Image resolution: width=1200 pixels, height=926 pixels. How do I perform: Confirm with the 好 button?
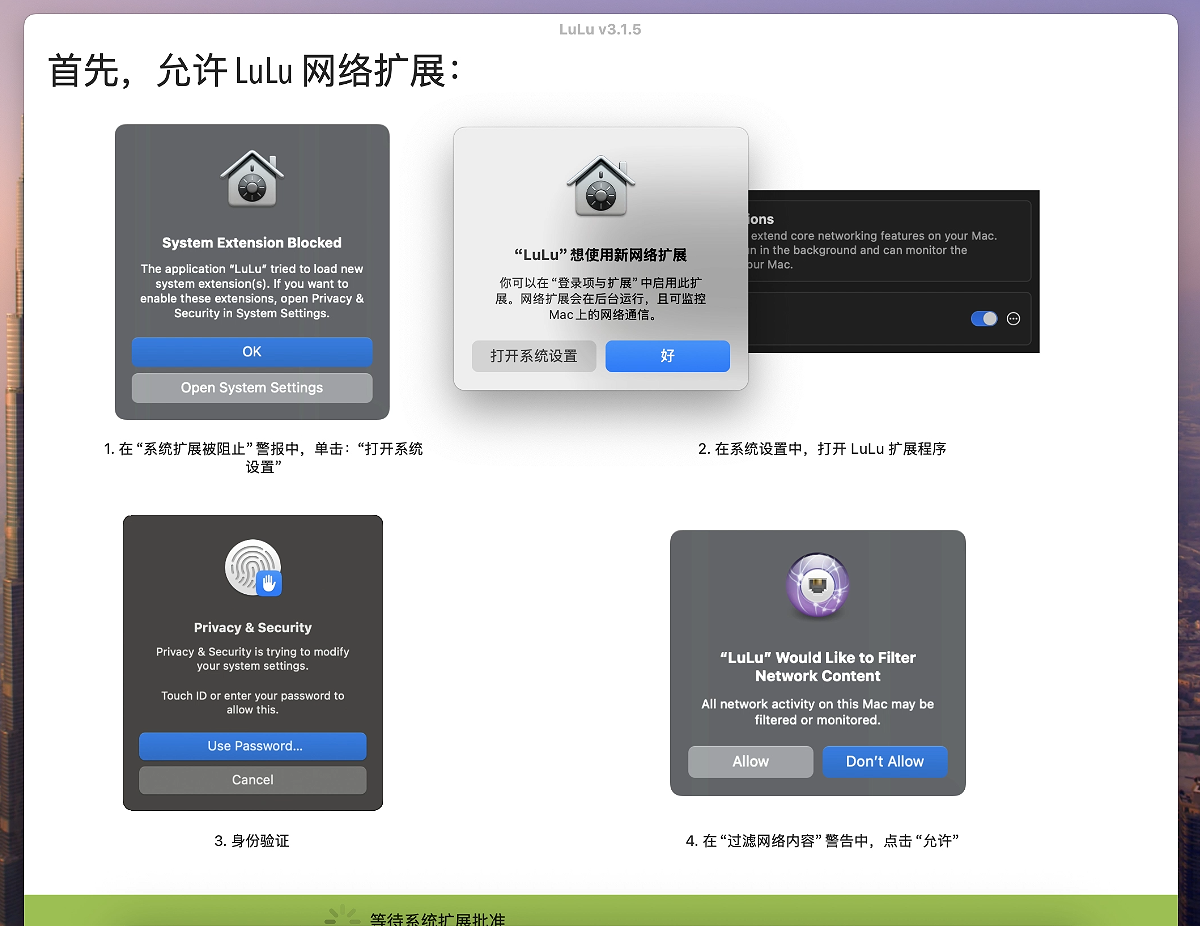[x=667, y=356]
